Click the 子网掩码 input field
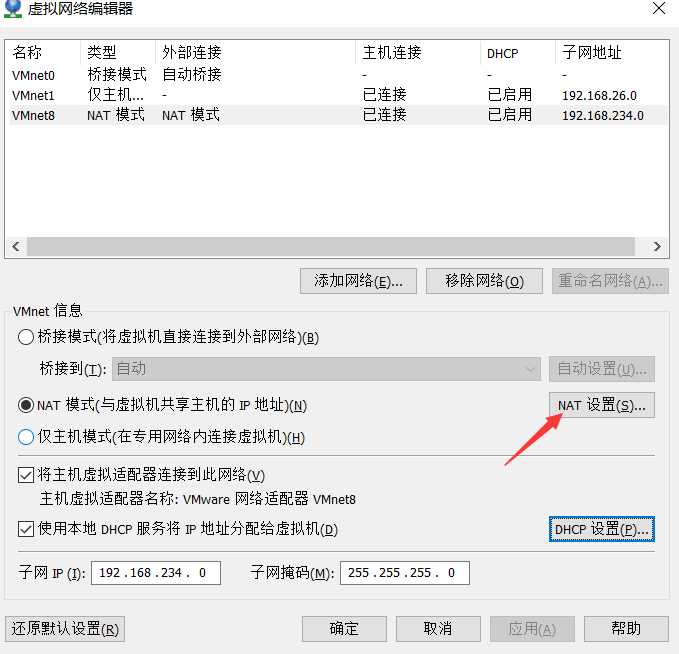Viewport: 679px width, 654px height. click(405, 573)
